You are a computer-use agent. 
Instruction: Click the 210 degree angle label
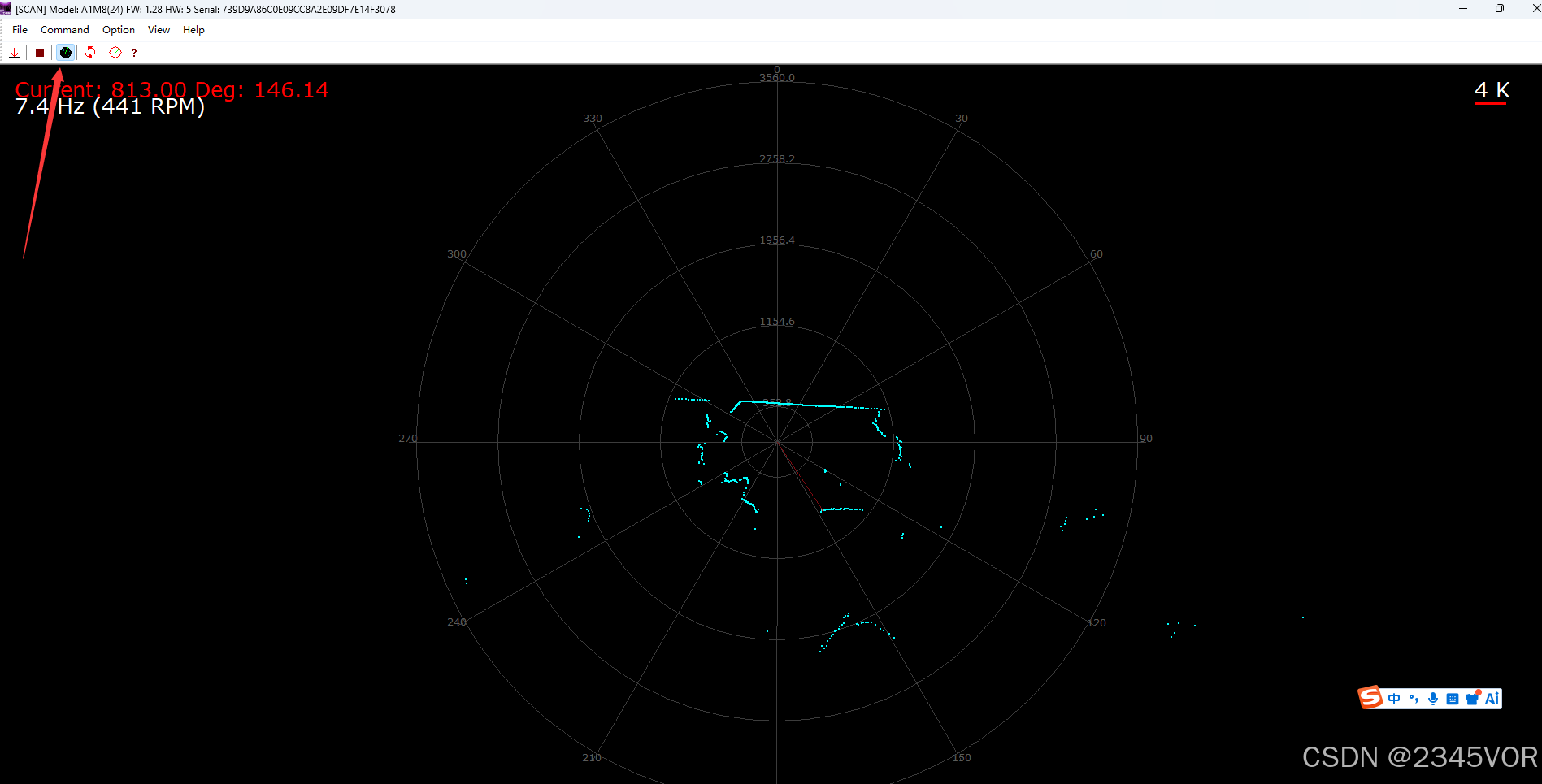coord(592,758)
